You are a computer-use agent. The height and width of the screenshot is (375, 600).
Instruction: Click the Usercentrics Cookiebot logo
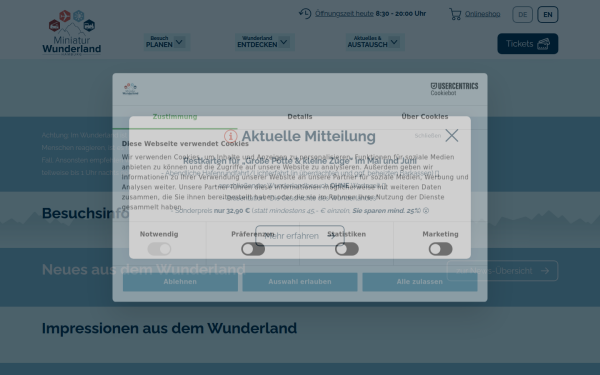tap(454, 89)
